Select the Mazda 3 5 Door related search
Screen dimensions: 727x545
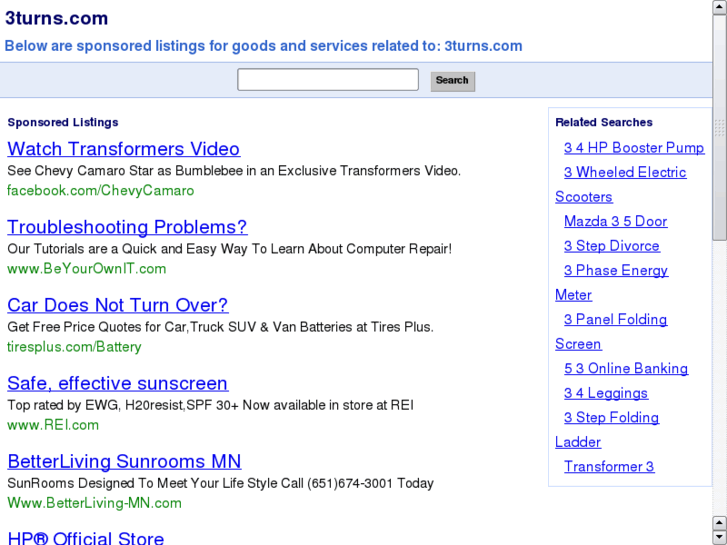coord(615,221)
